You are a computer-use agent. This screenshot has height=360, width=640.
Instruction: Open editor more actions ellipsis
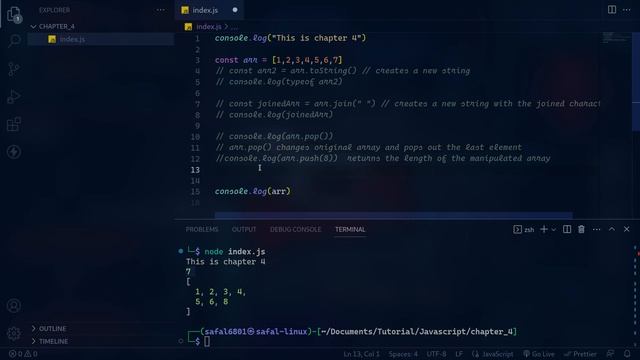(627, 10)
